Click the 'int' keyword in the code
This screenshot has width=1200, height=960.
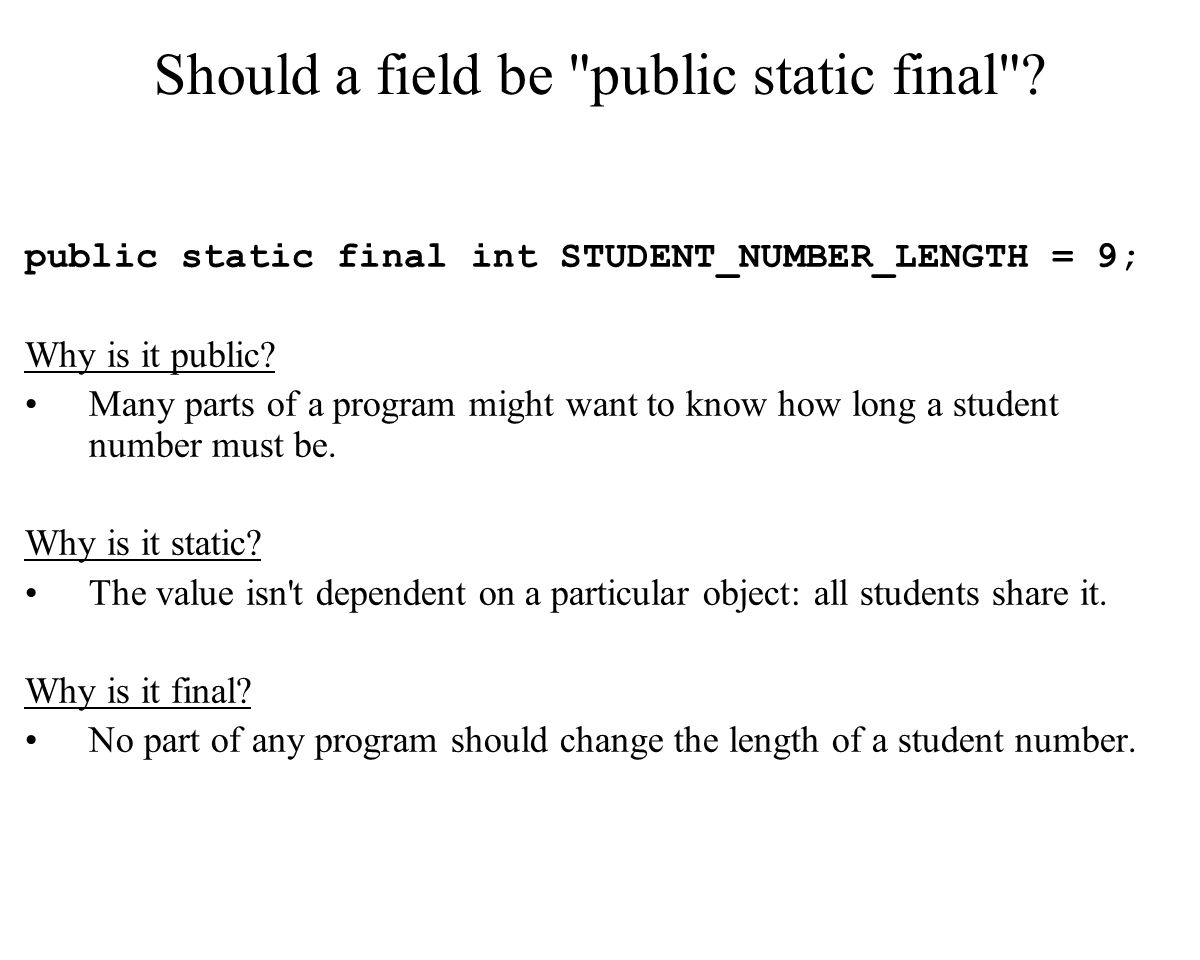click(504, 256)
